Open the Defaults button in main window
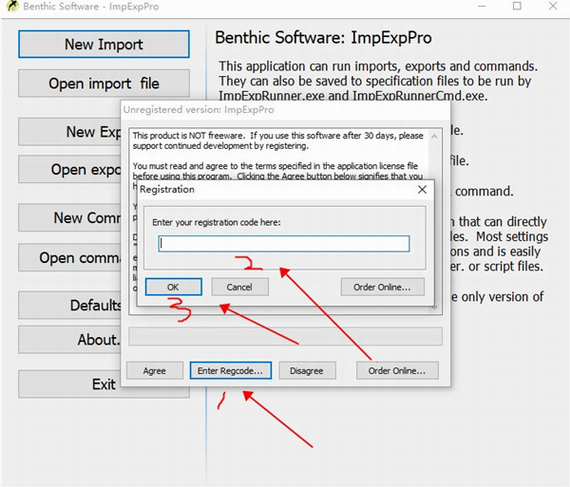The height and width of the screenshot is (487, 570). coord(70,305)
